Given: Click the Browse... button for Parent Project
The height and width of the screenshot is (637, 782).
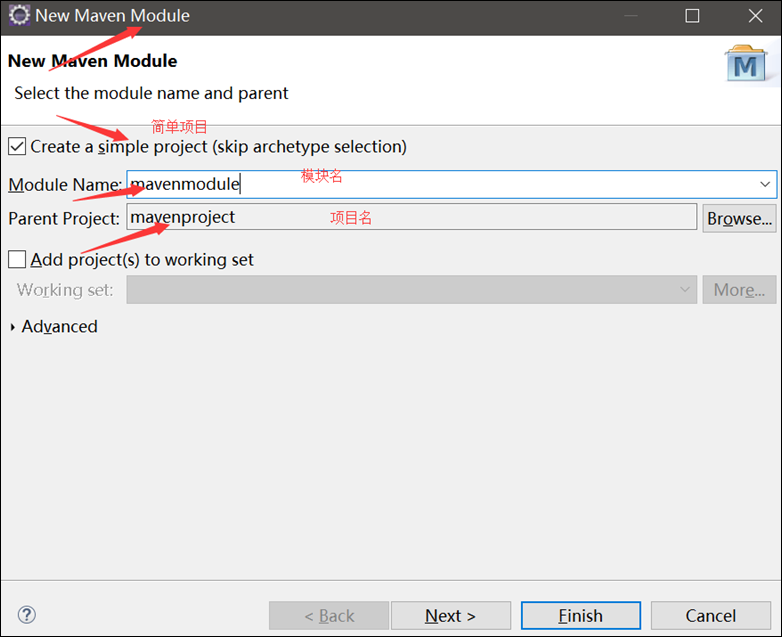Looking at the screenshot, I should [x=739, y=218].
